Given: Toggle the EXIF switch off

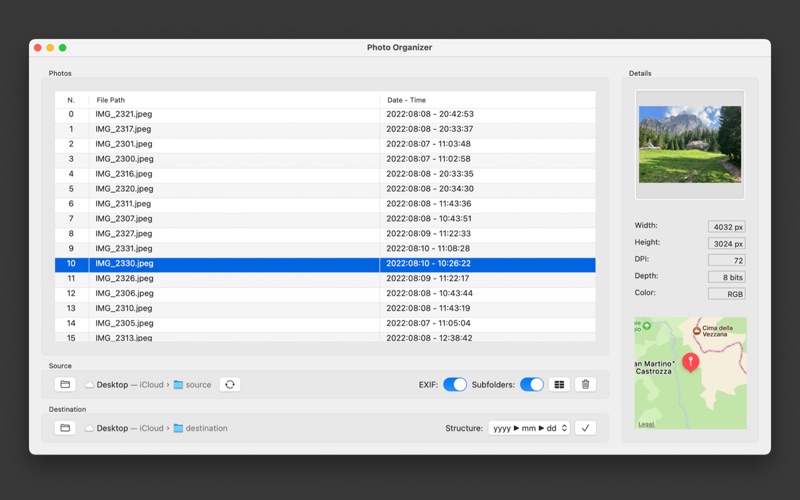Looking at the screenshot, I should pyautogui.click(x=455, y=384).
